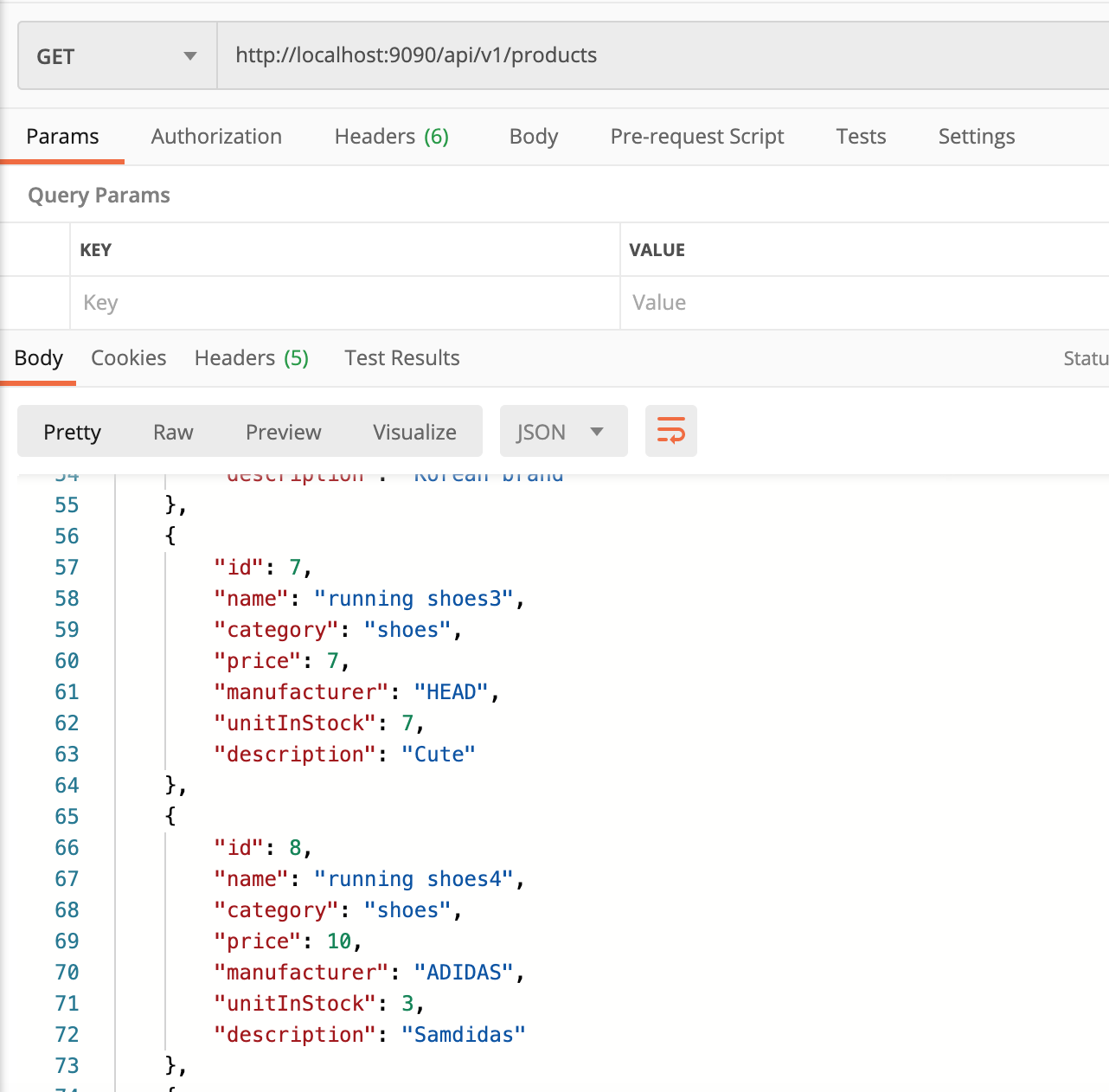Click the "price": 7 line

coord(282,661)
